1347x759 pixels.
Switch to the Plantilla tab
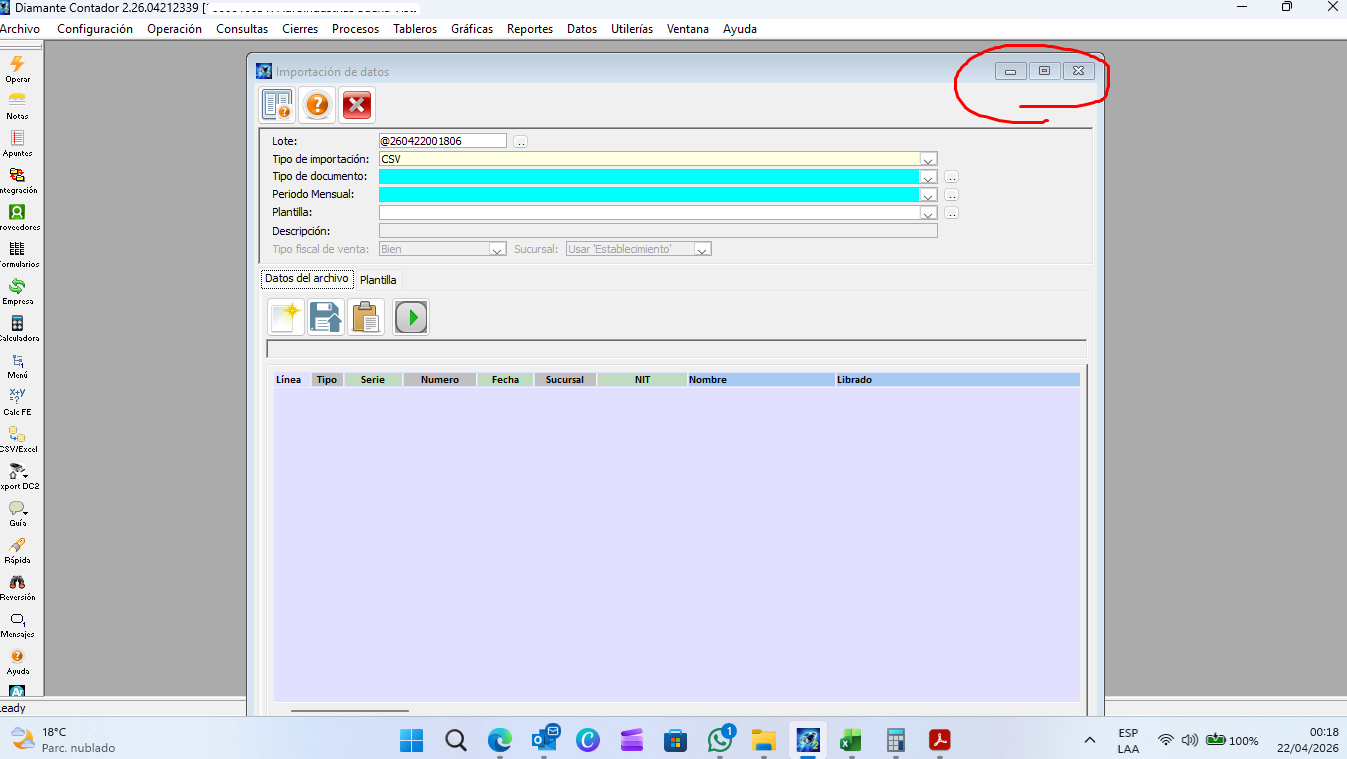pos(378,280)
